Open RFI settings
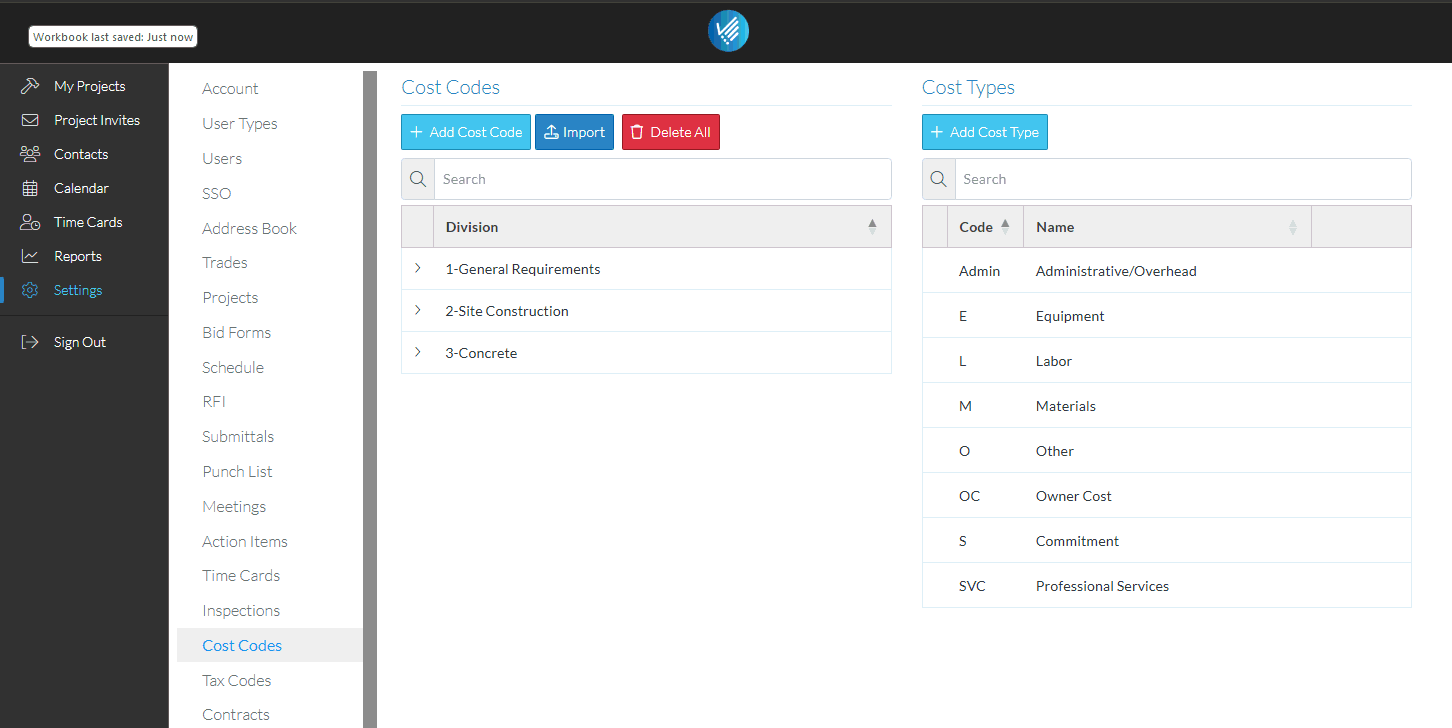Screen dimensions: 1452x728 214,402
